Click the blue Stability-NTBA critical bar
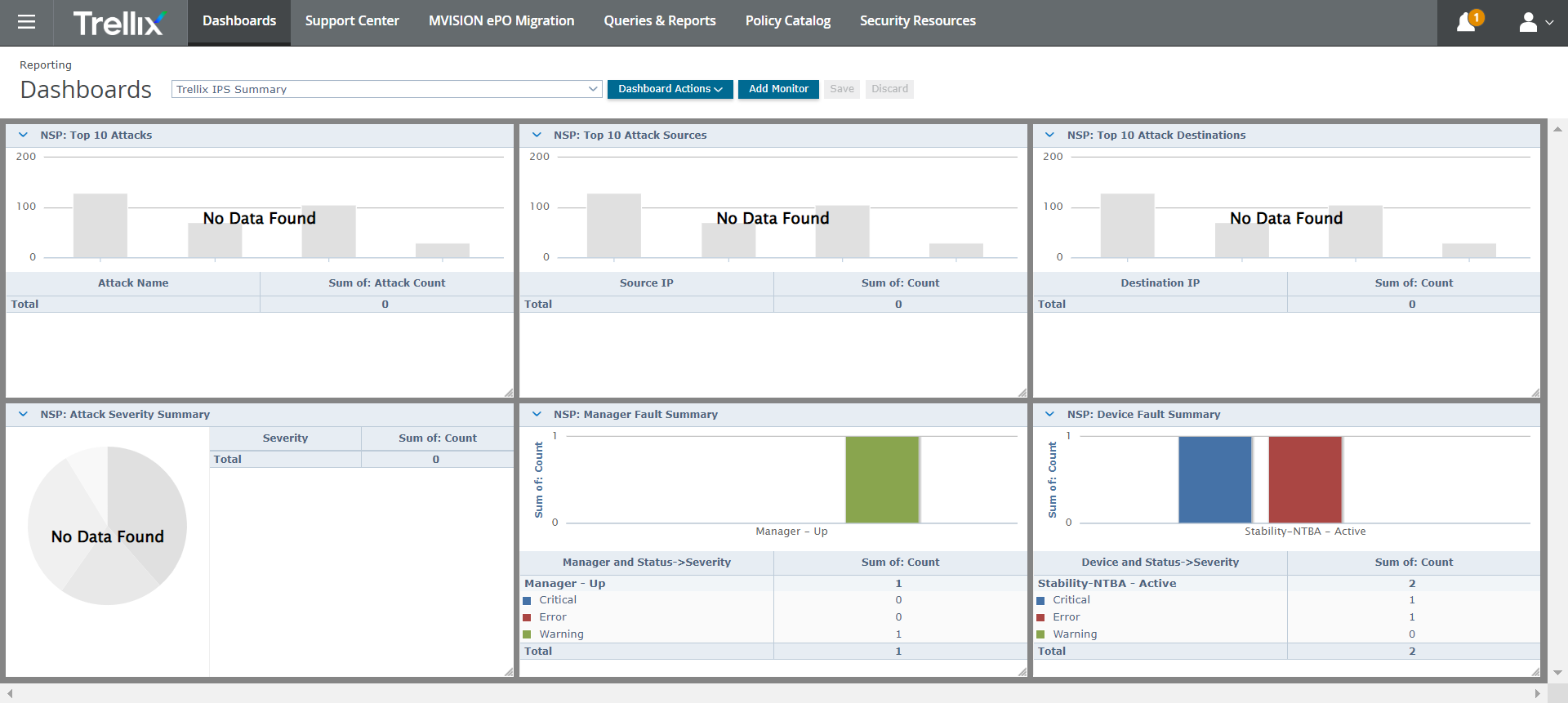Screen dimensions: 1568x703 coord(1215,479)
